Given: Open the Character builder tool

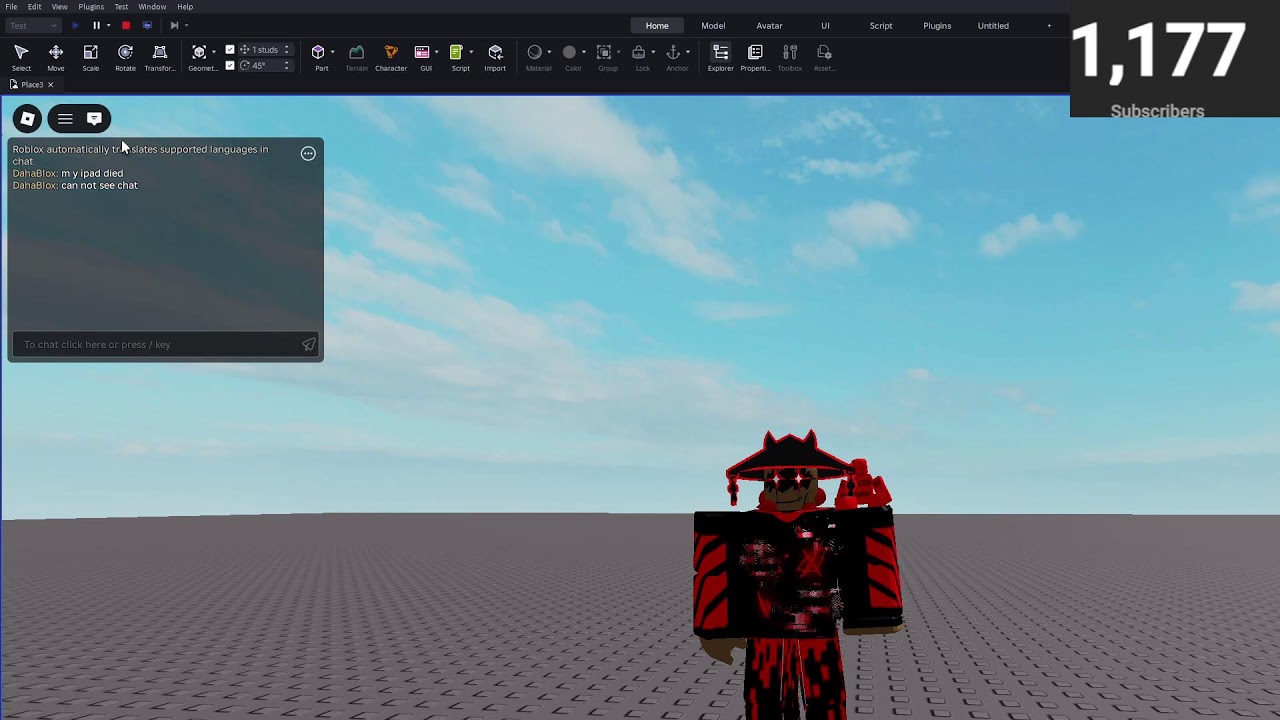Looking at the screenshot, I should 391,58.
